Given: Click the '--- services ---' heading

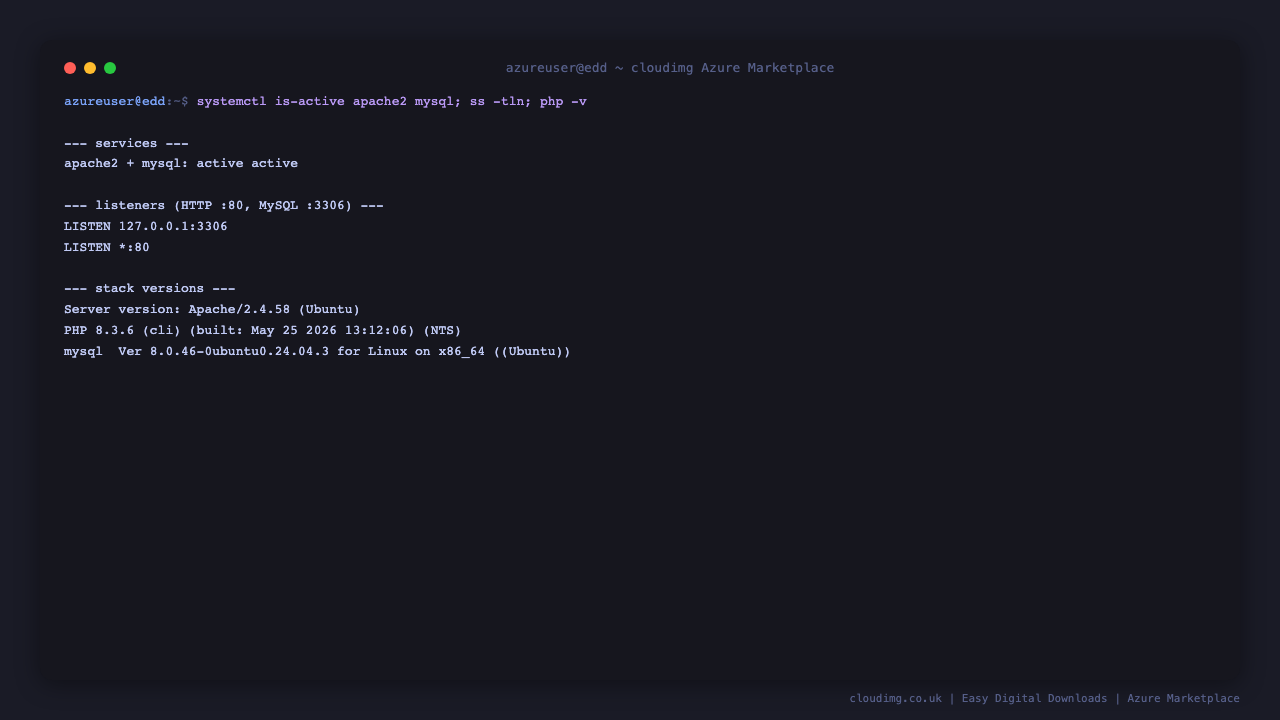Looking at the screenshot, I should point(126,144).
